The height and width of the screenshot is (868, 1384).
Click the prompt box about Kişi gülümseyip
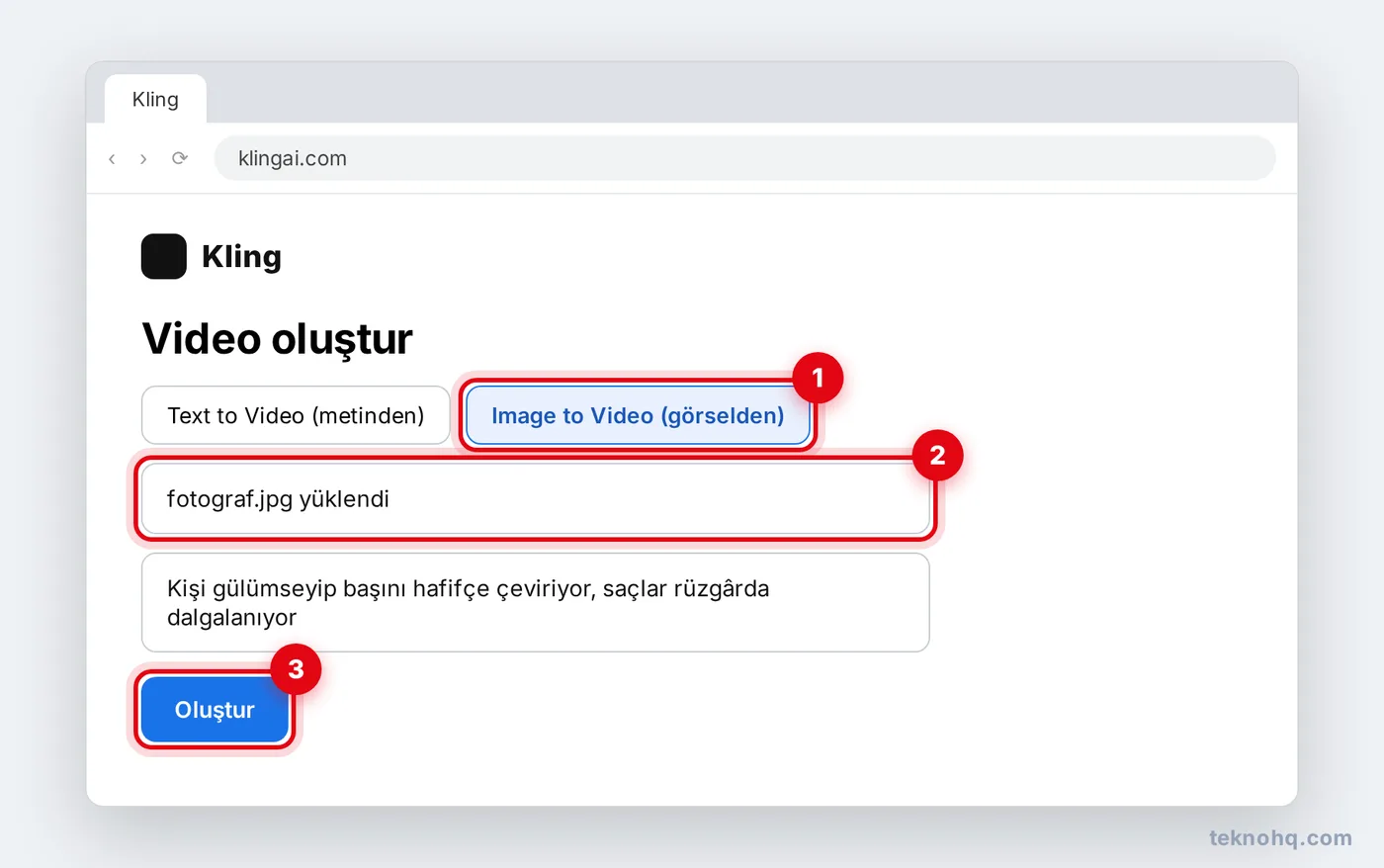[x=536, y=602]
